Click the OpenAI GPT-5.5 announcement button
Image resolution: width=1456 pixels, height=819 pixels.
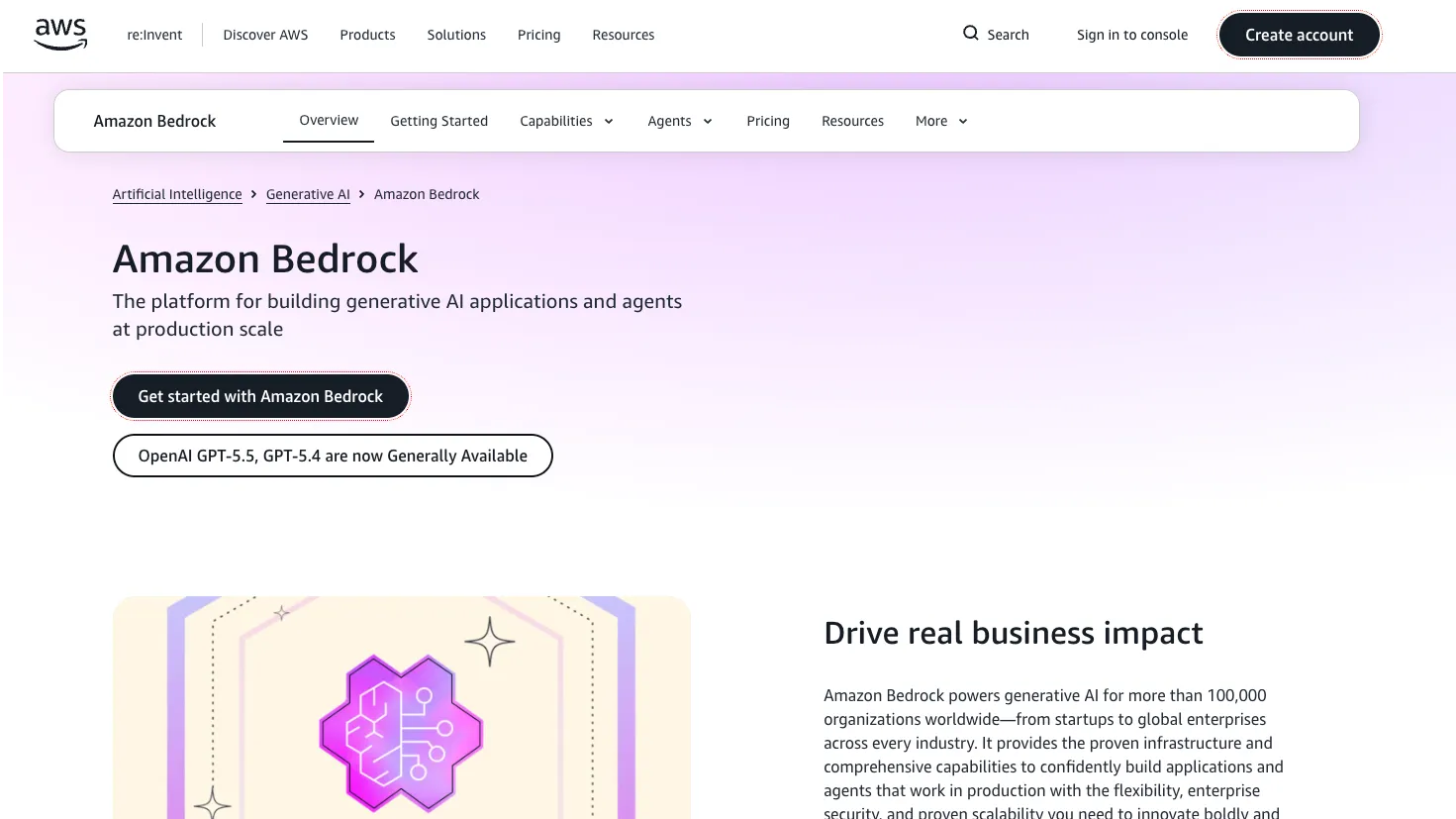(333, 456)
